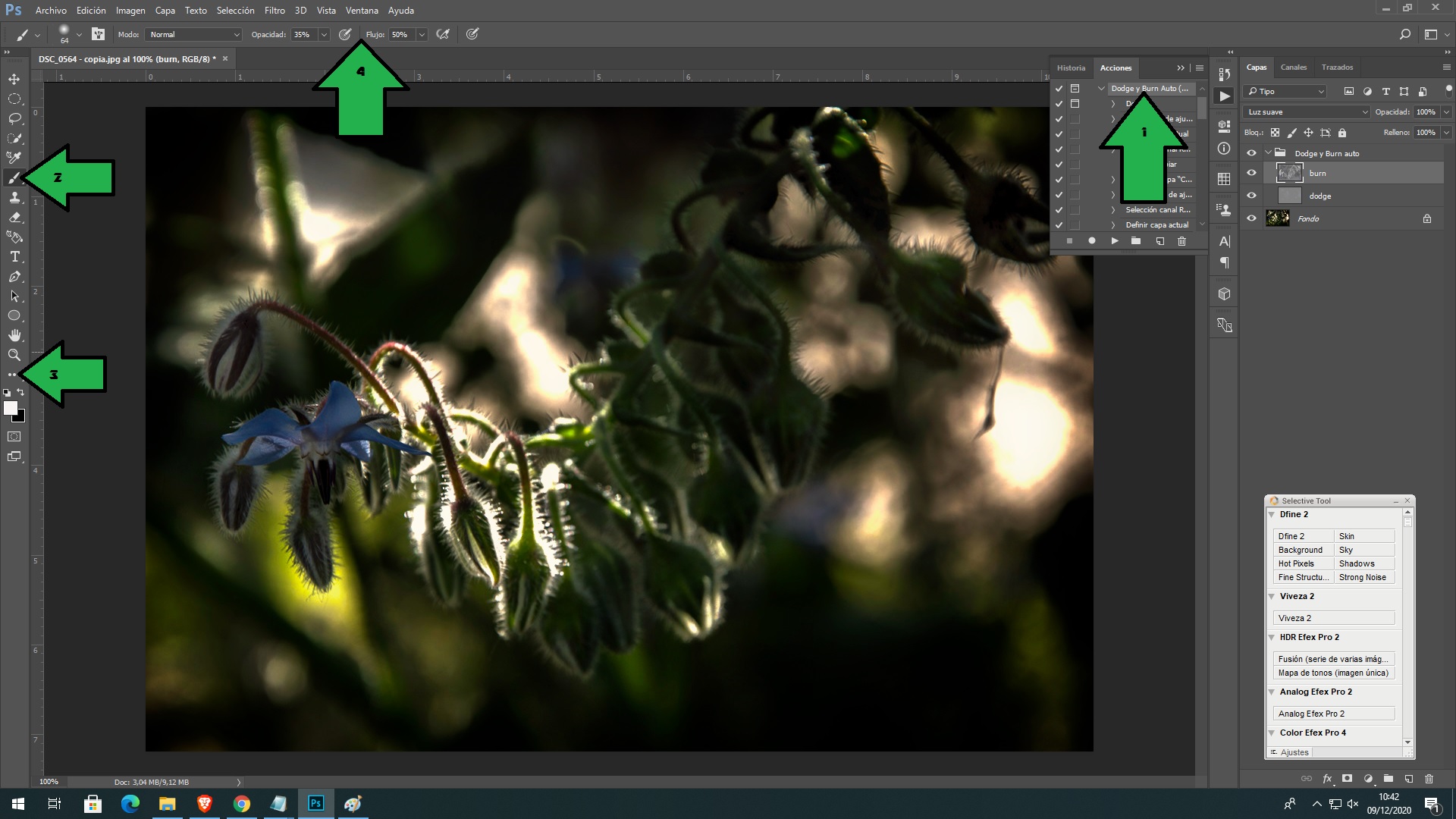The height and width of the screenshot is (819, 1456).
Task: Select the Zoom tool
Action: [14, 354]
